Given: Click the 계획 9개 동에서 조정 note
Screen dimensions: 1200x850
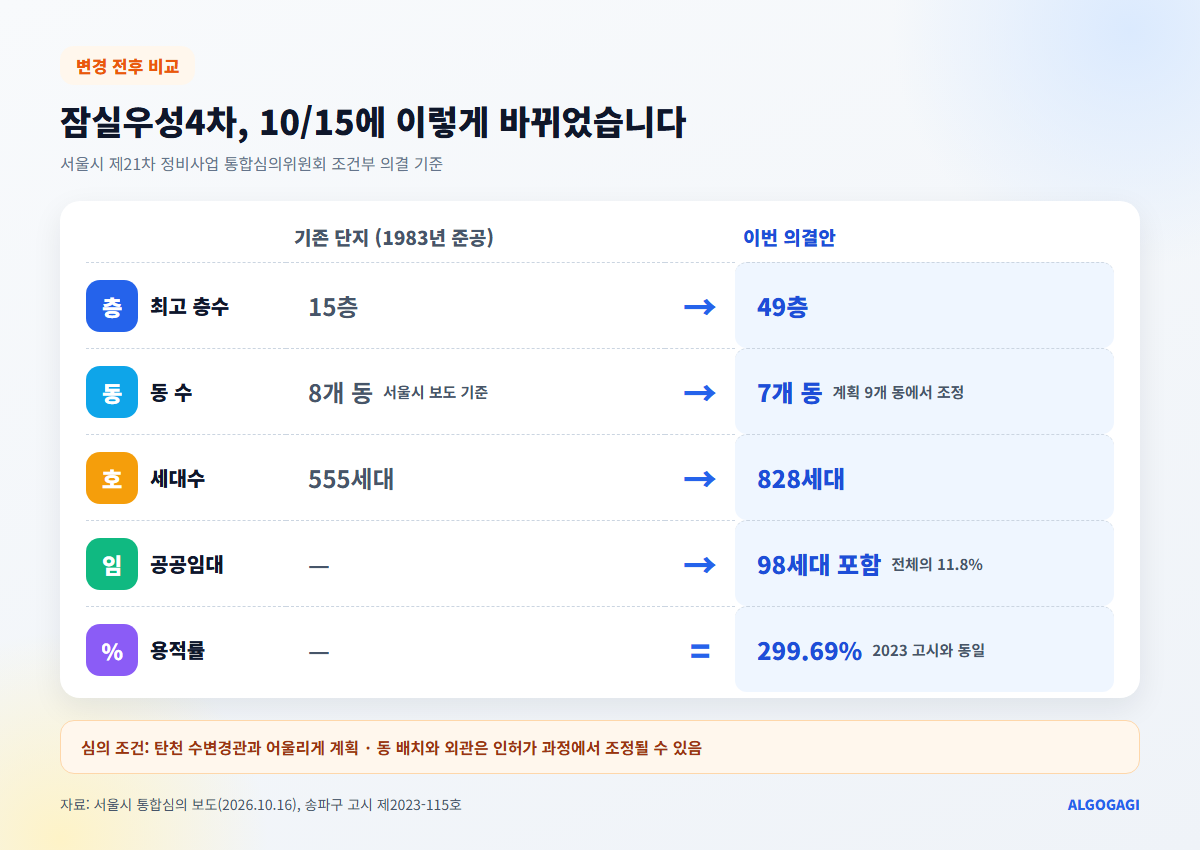Looking at the screenshot, I should point(898,393).
